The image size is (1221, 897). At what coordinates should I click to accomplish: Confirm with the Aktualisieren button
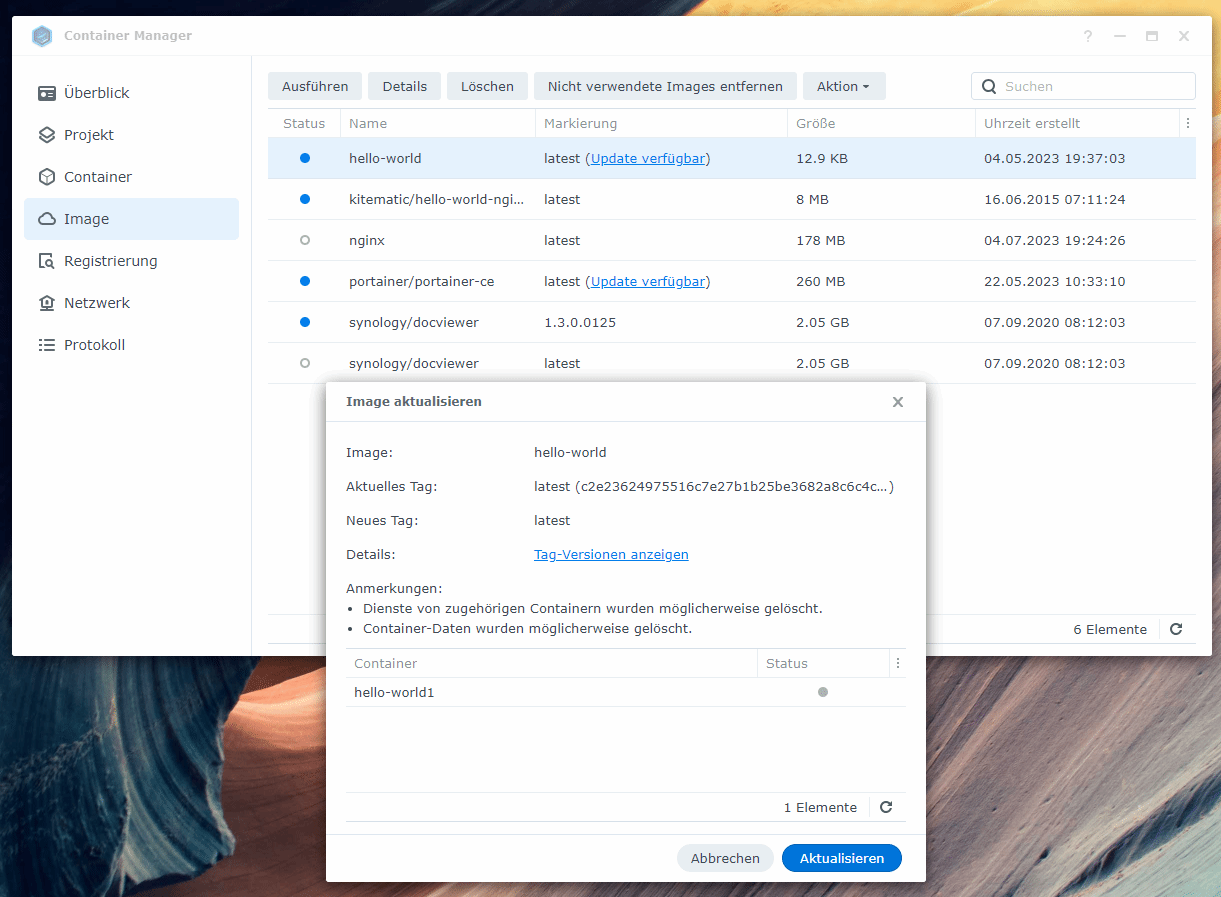tap(841, 858)
